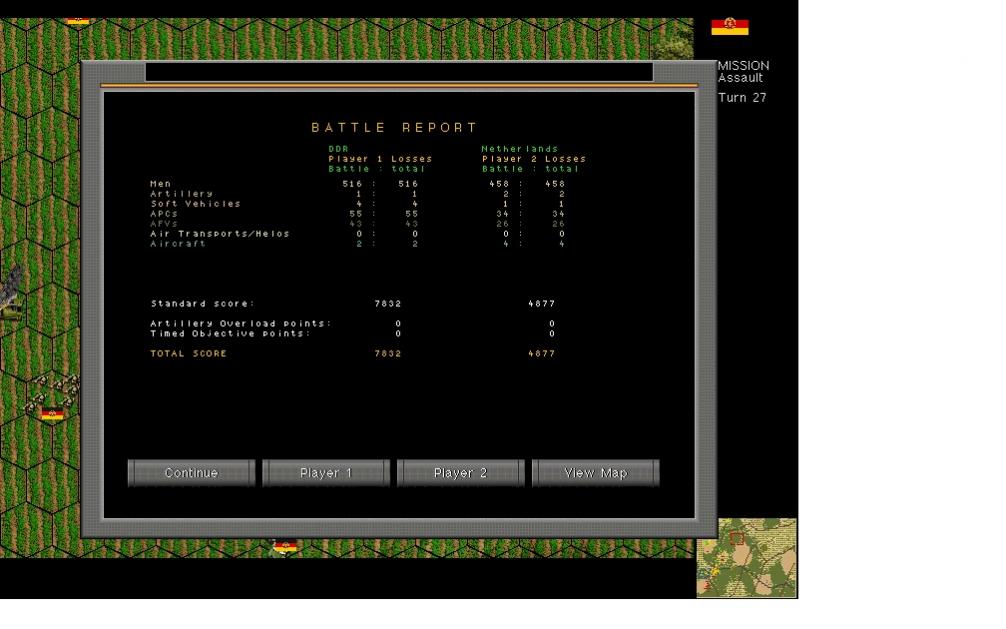Click the Netherlands Player 2 Losses column header
1006x629 pixels.
pyautogui.click(x=533, y=159)
